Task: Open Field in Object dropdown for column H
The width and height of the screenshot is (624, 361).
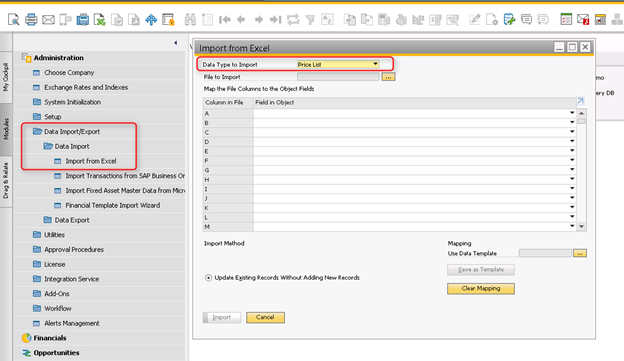Action: tap(572, 179)
